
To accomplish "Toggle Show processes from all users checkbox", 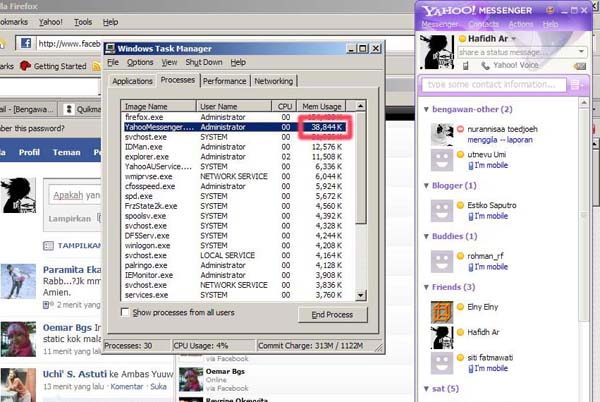I will 125,312.
